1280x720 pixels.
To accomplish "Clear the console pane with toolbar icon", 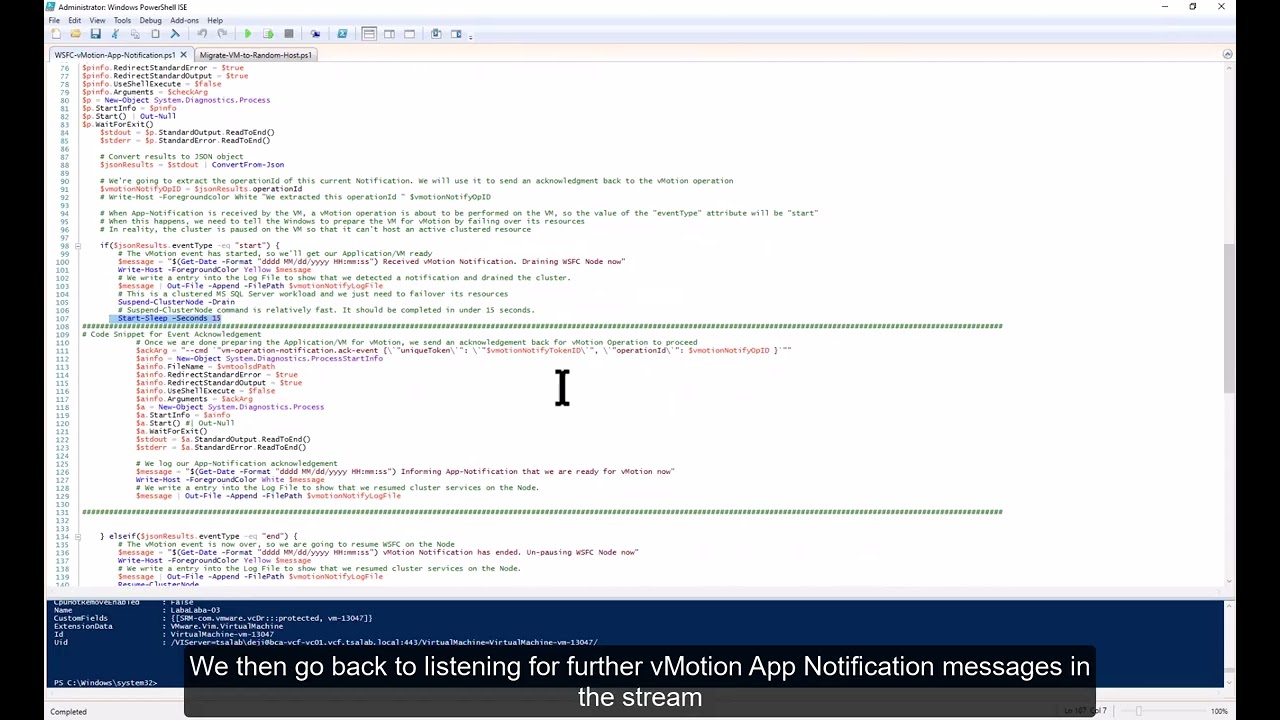I will coord(175,34).
